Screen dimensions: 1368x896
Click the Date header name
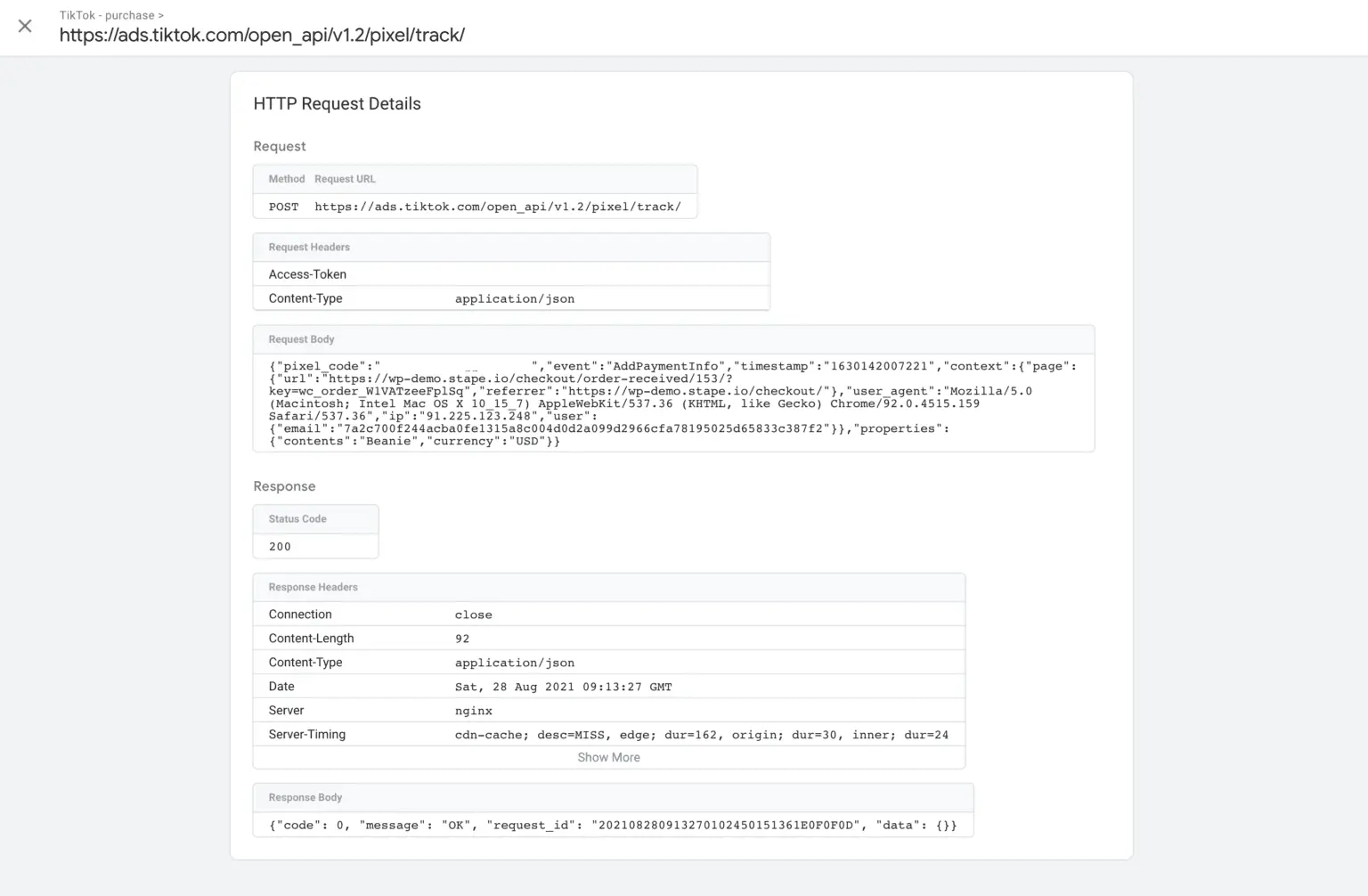[281, 687]
